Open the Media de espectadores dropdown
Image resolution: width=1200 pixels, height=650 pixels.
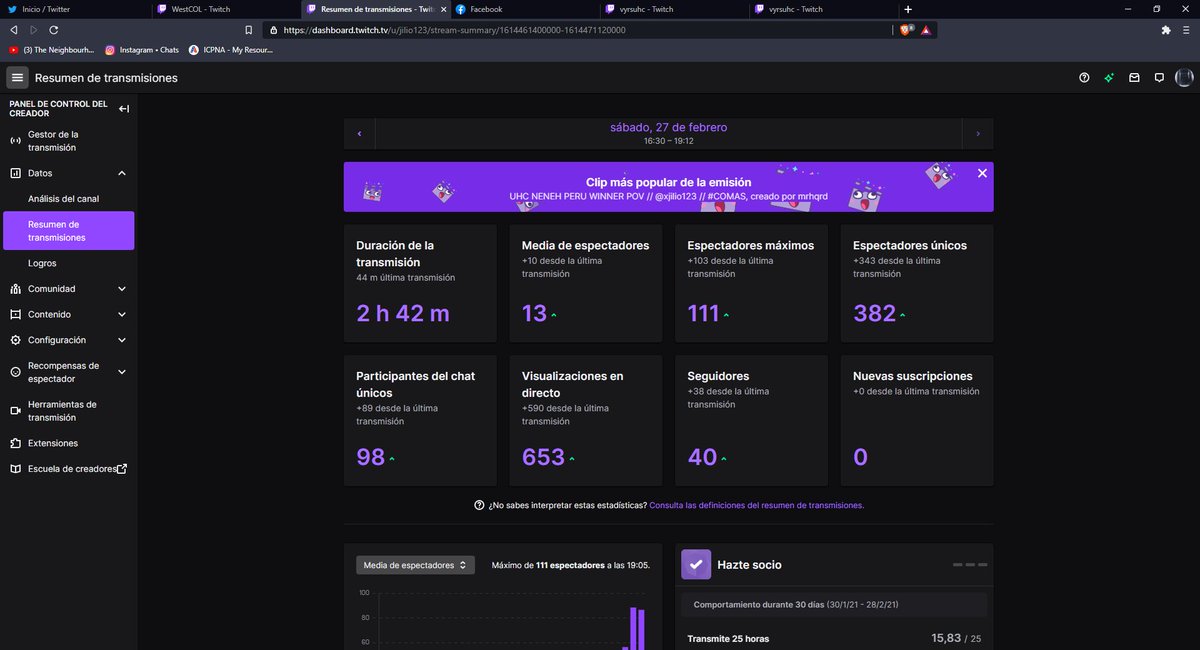click(415, 565)
